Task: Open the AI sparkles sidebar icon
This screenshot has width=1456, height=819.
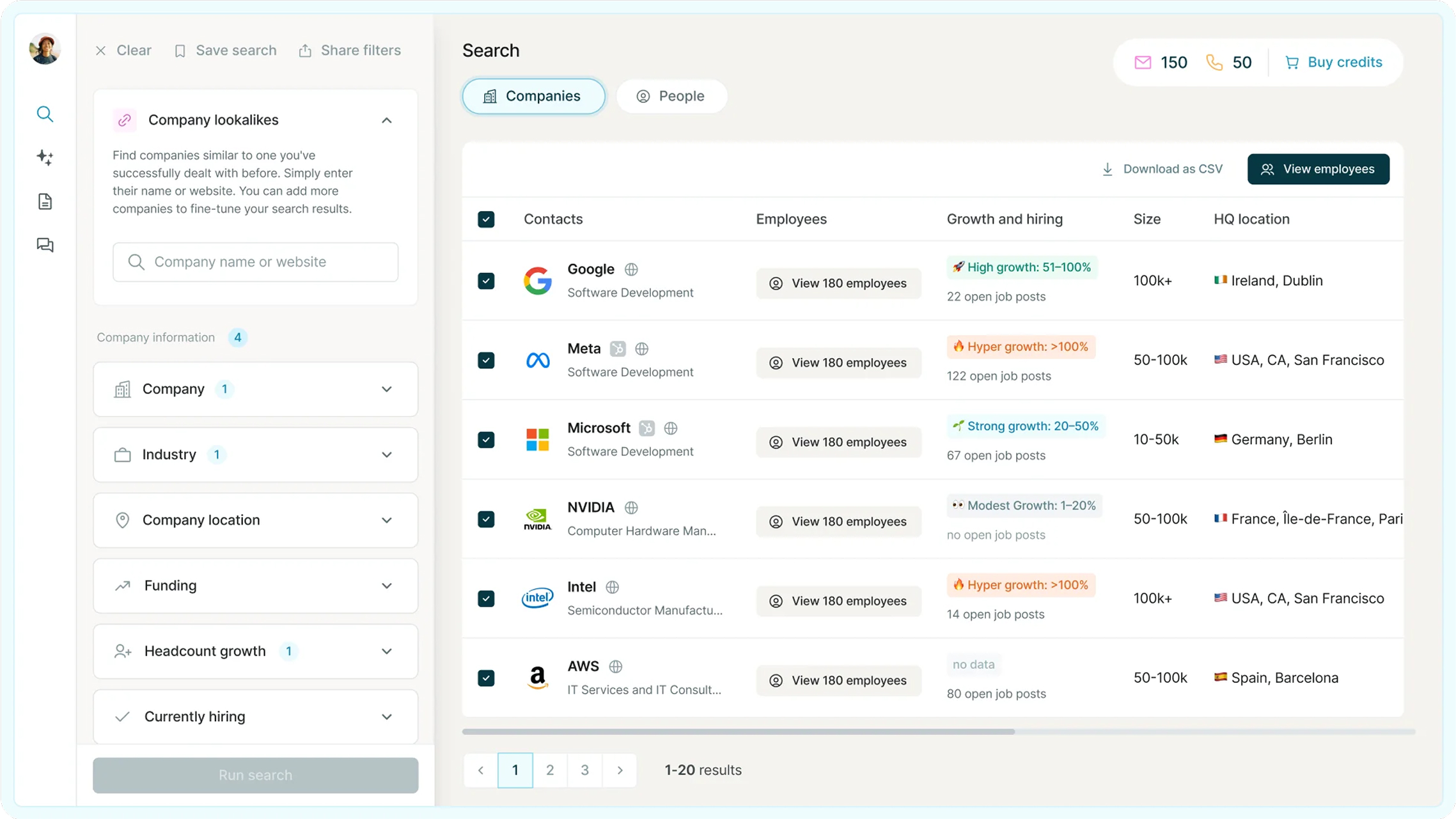Action: tap(45, 157)
